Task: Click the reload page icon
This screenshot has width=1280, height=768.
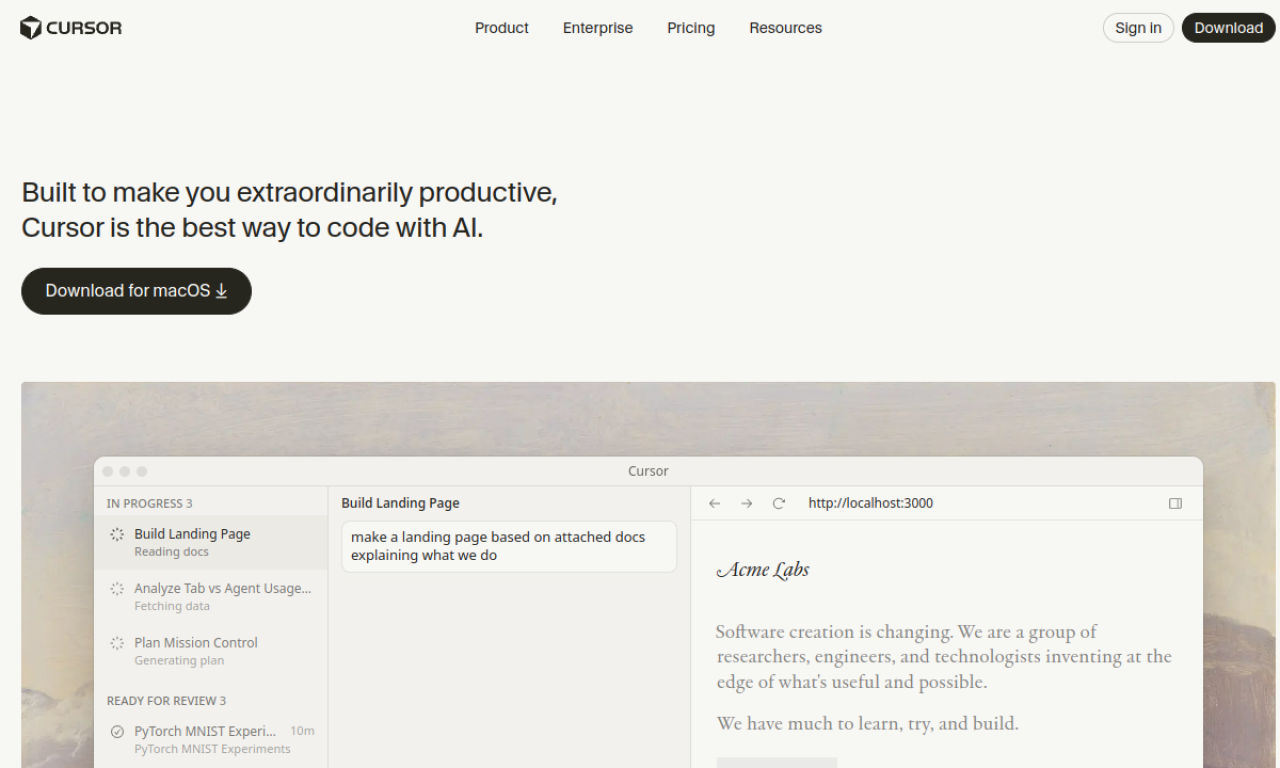Action: point(779,503)
